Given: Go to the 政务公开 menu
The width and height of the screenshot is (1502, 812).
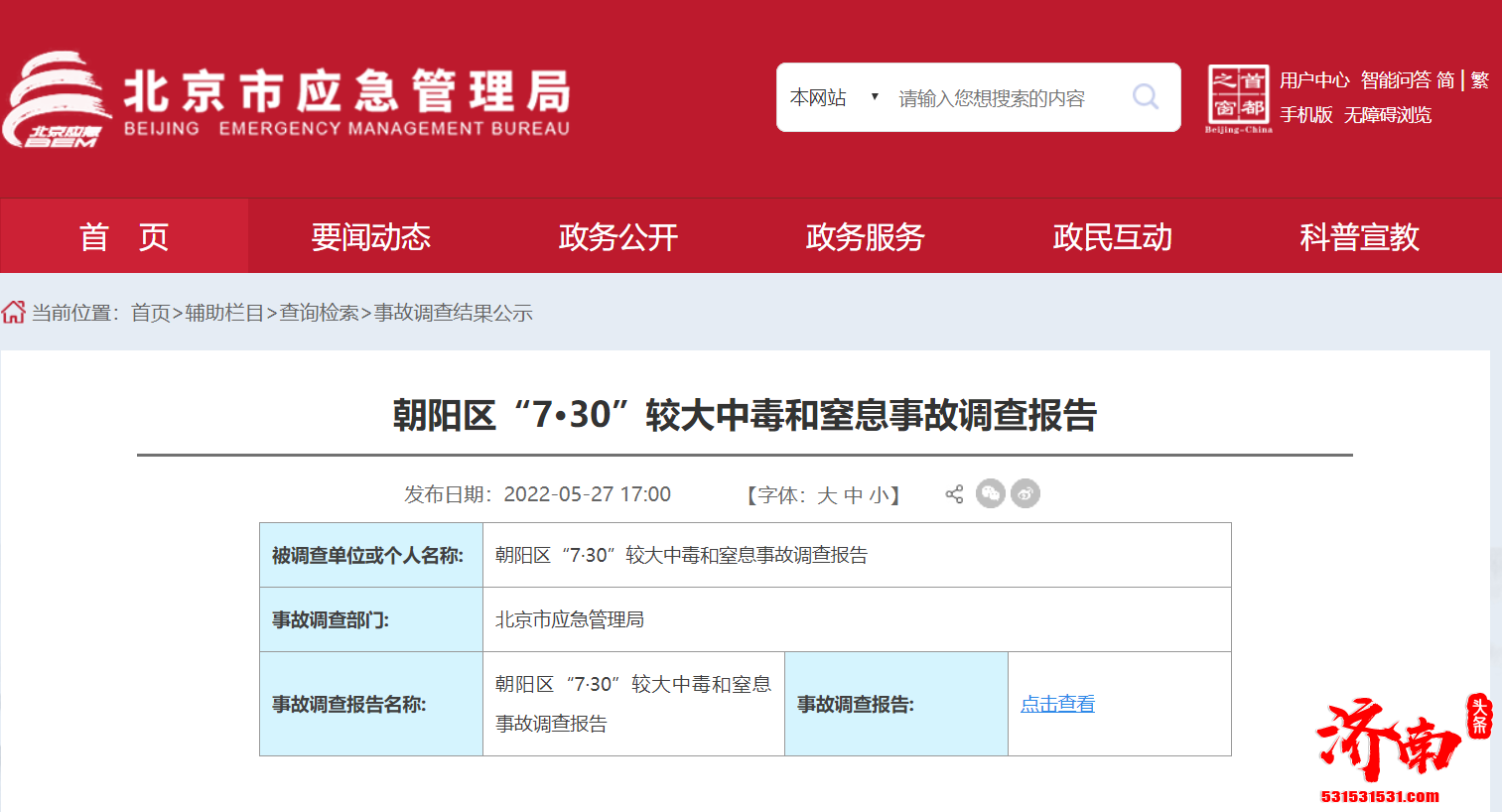Looking at the screenshot, I should (617, 236).
